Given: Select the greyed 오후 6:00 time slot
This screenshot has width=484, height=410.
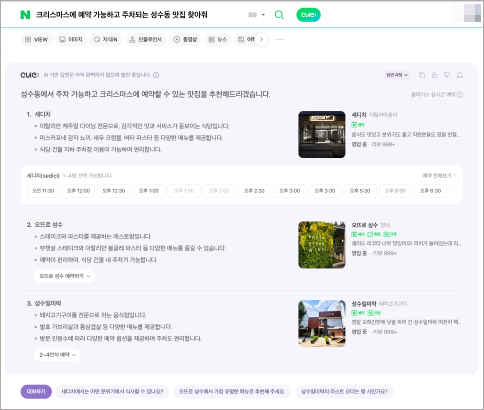Looking at the screenshot, I should [x=395, y=191].
